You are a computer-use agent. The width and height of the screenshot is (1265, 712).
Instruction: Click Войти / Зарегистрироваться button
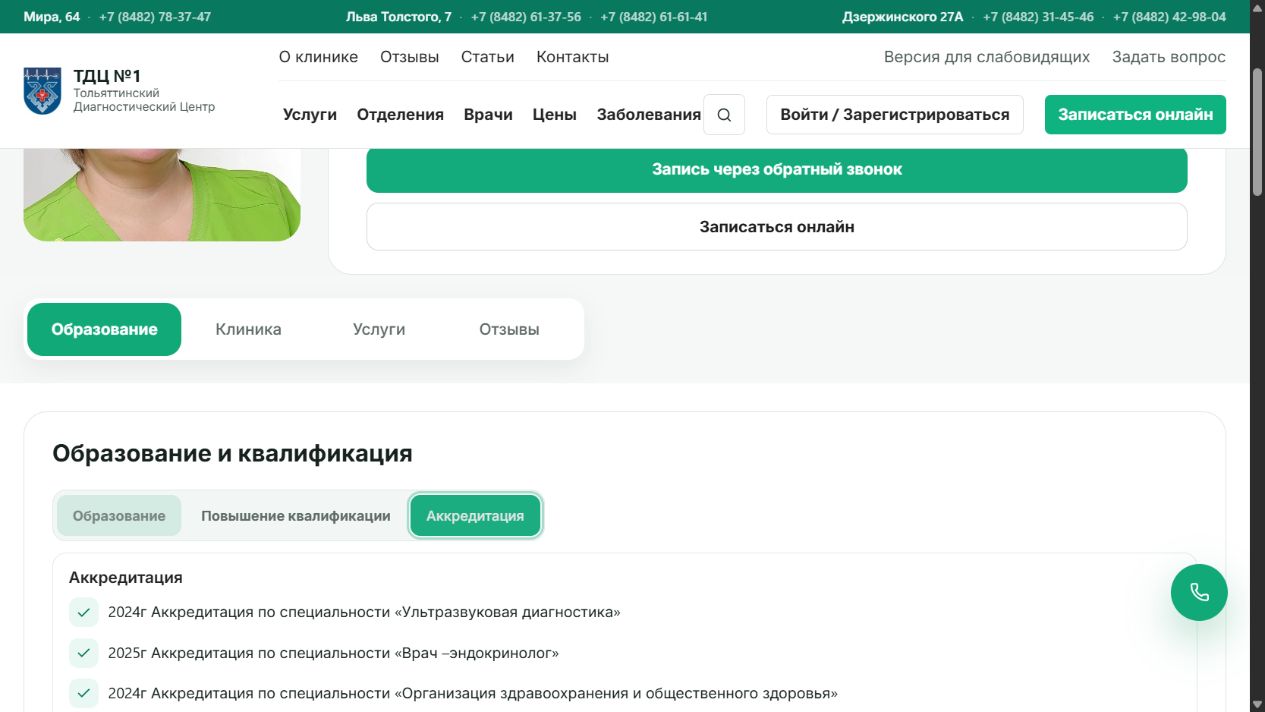[x=895, y=115]
